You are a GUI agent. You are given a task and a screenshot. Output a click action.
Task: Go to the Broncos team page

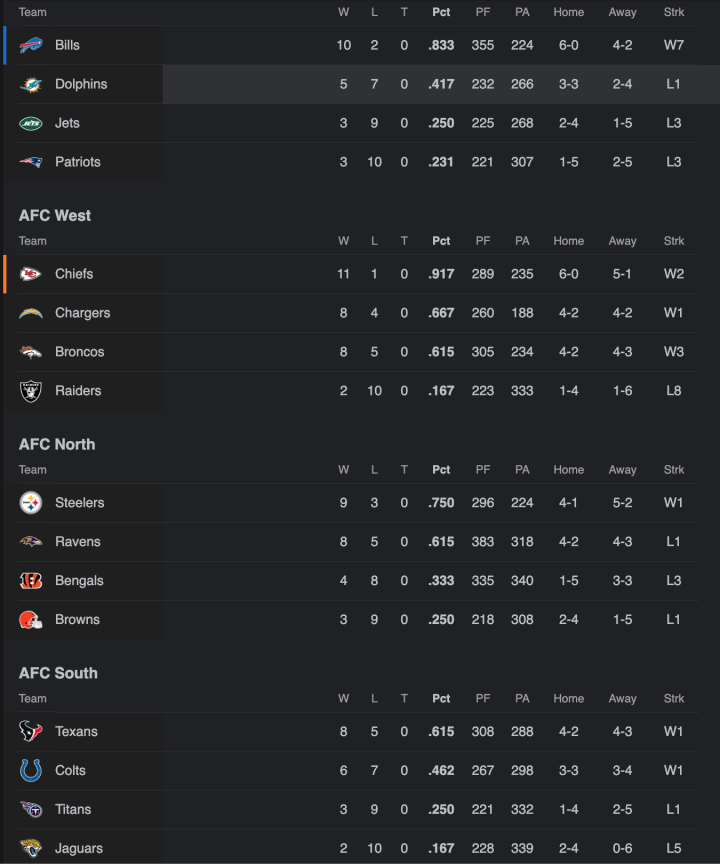[79, 352]
